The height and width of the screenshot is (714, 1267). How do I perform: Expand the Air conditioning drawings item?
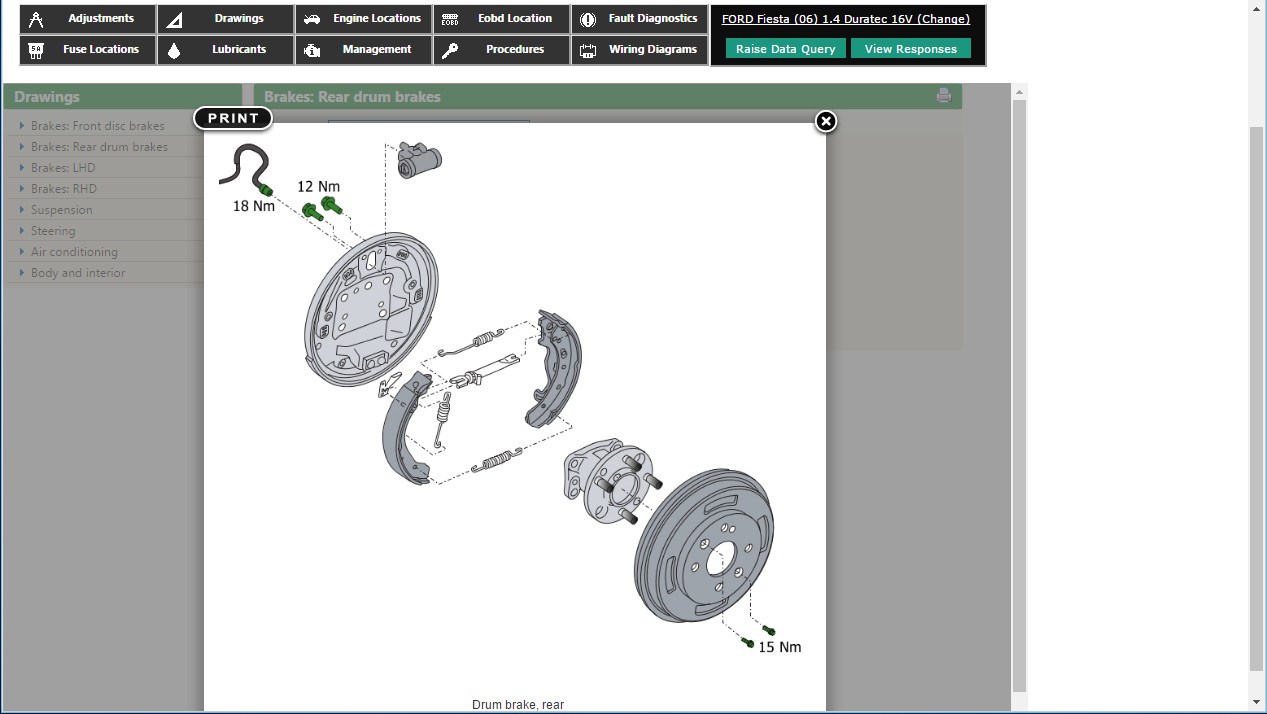74,252
